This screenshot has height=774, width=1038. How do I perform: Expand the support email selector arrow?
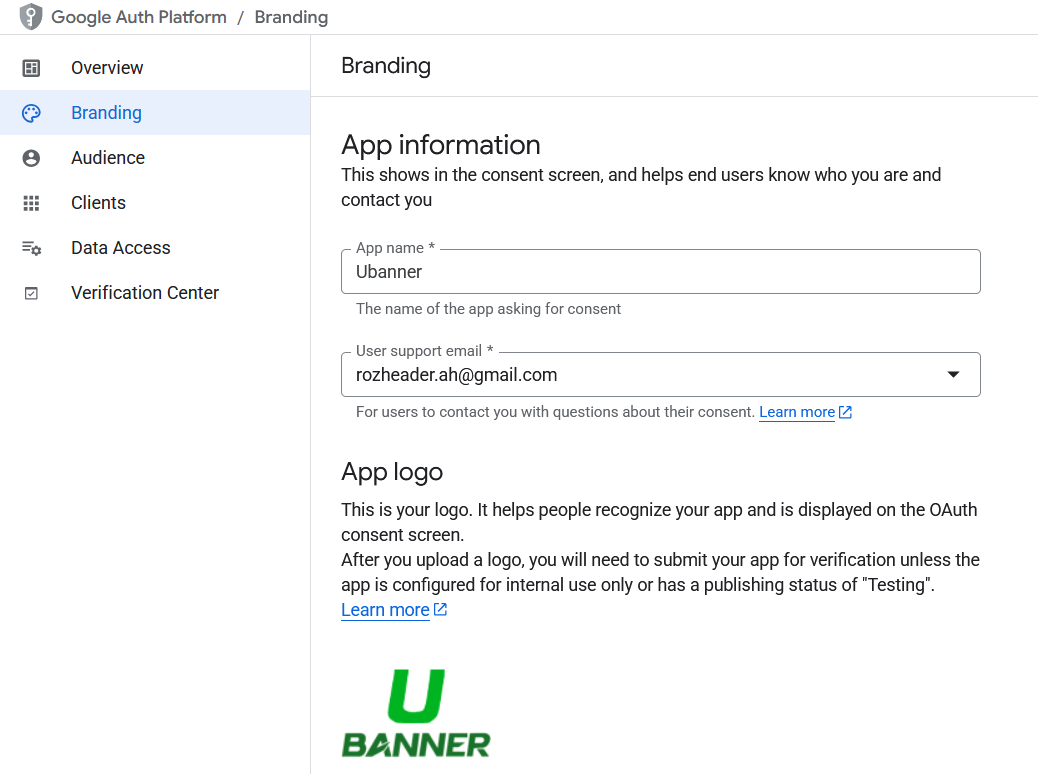pos(953,374)
